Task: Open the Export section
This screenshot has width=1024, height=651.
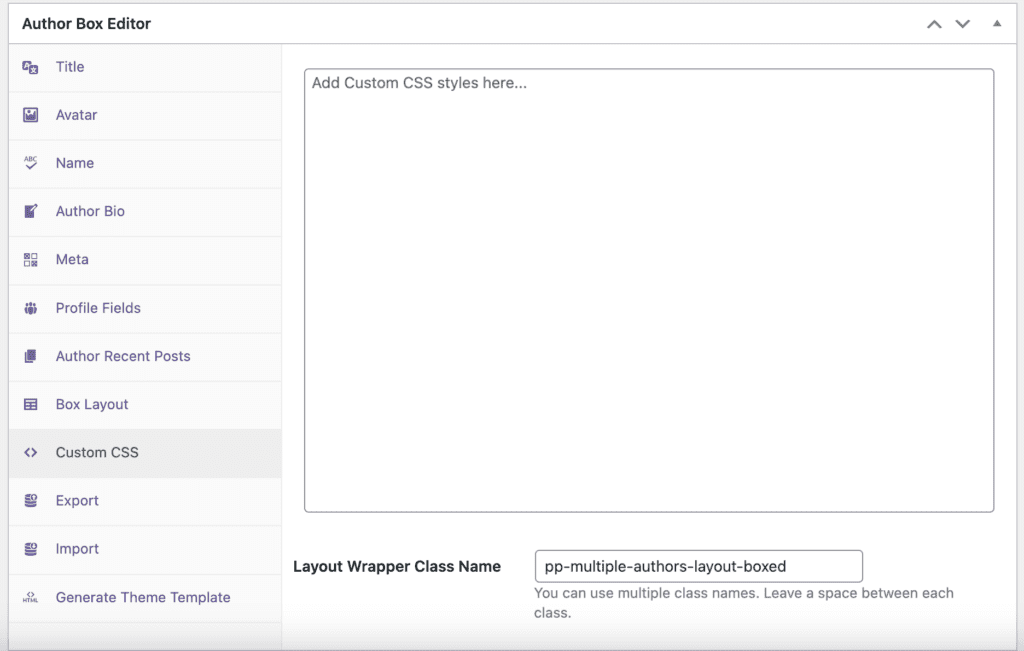Action: [x=78, y=500]
